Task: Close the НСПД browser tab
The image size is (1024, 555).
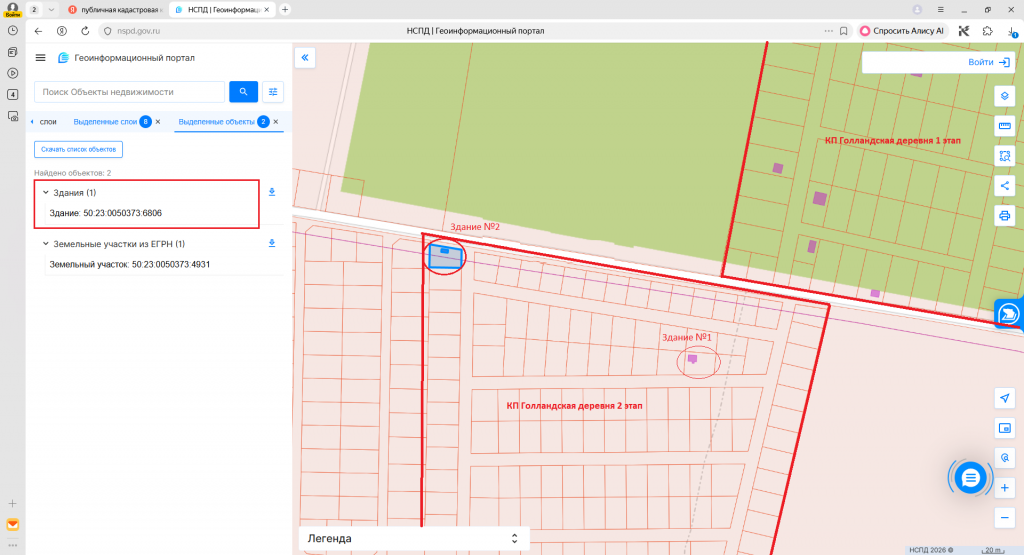Action: coord(266,10)
